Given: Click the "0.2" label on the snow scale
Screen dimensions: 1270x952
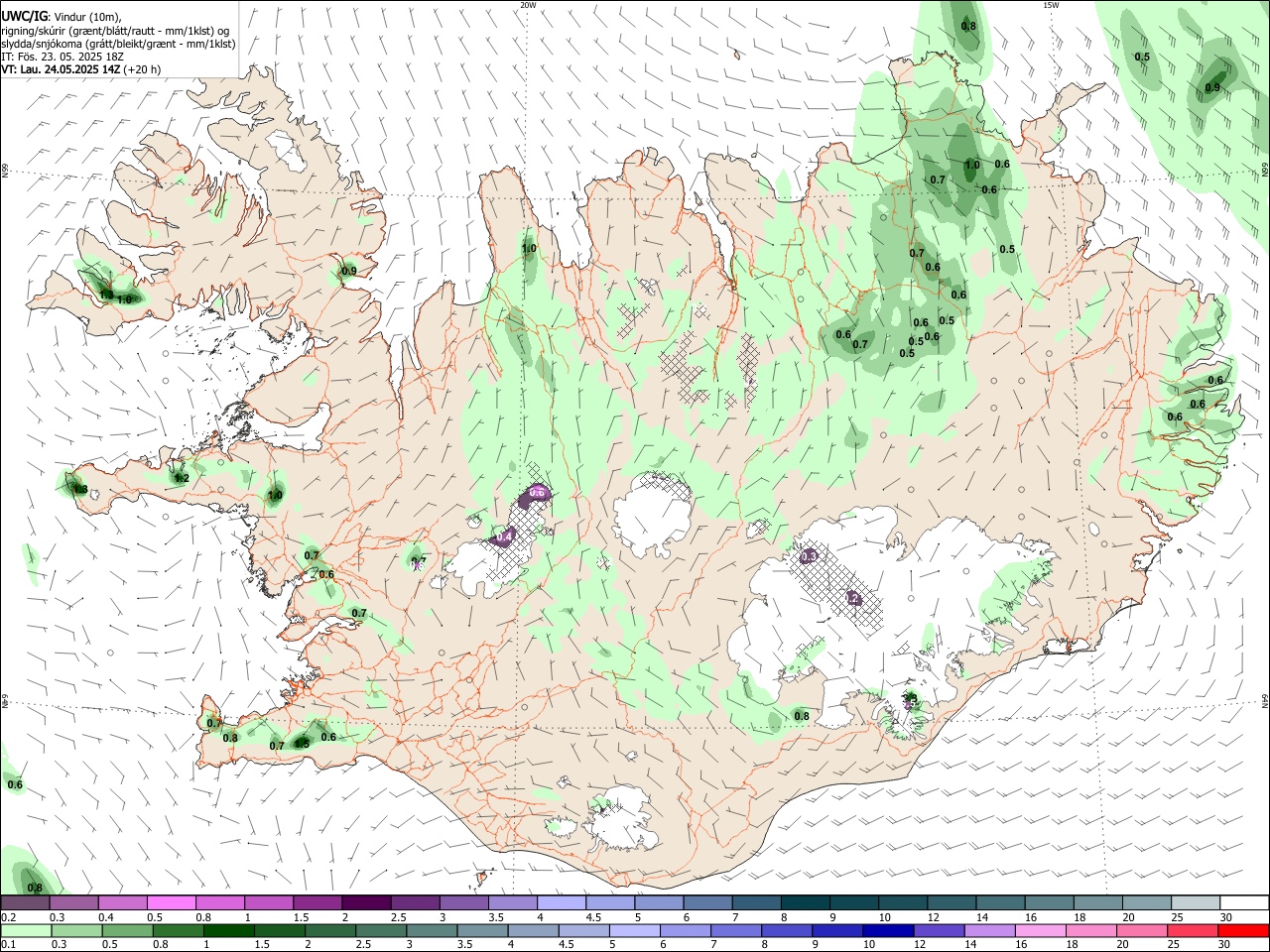Looking at the screenshot, I should click(8, 917).
